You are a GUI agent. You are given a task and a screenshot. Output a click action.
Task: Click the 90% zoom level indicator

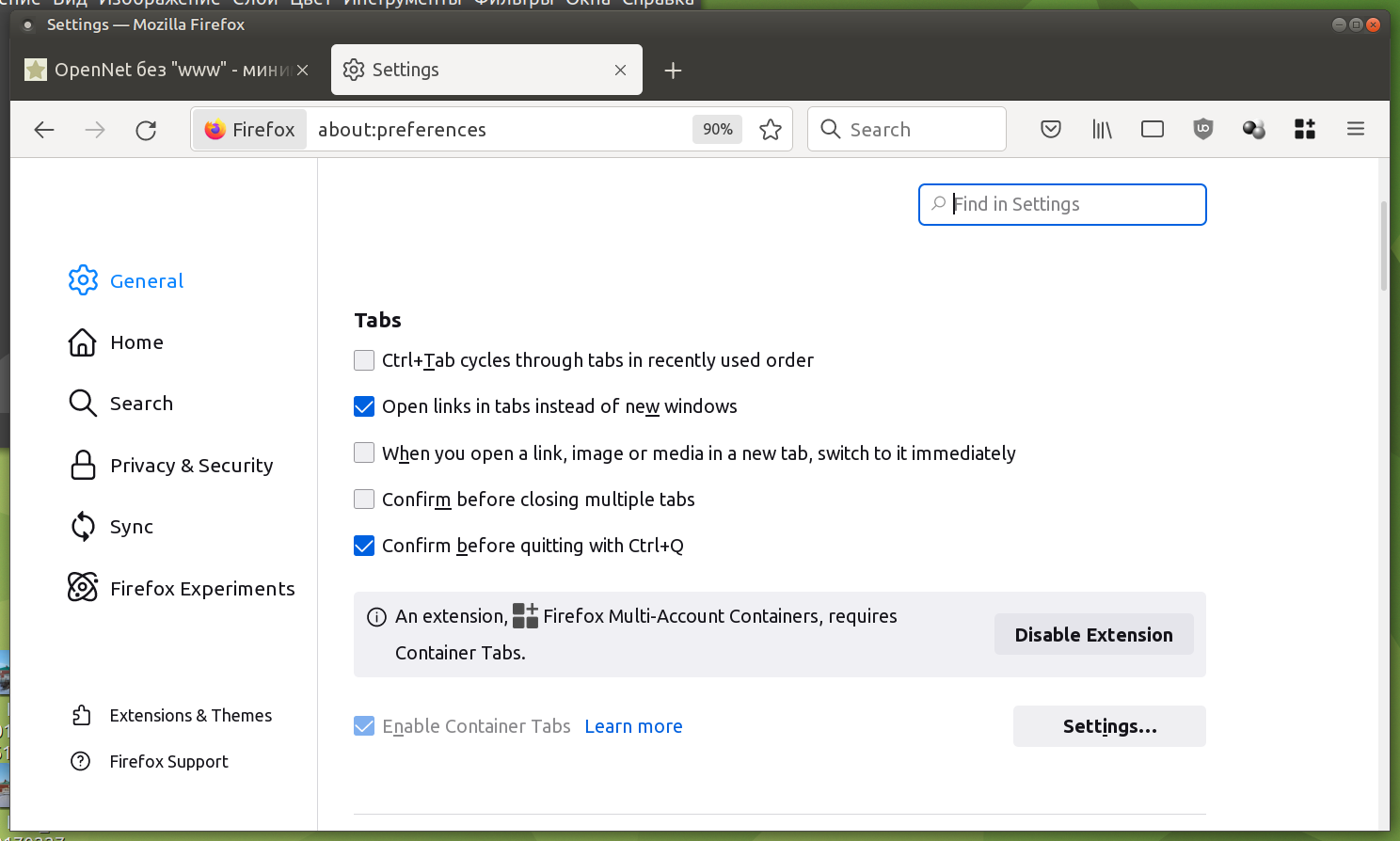717,130
